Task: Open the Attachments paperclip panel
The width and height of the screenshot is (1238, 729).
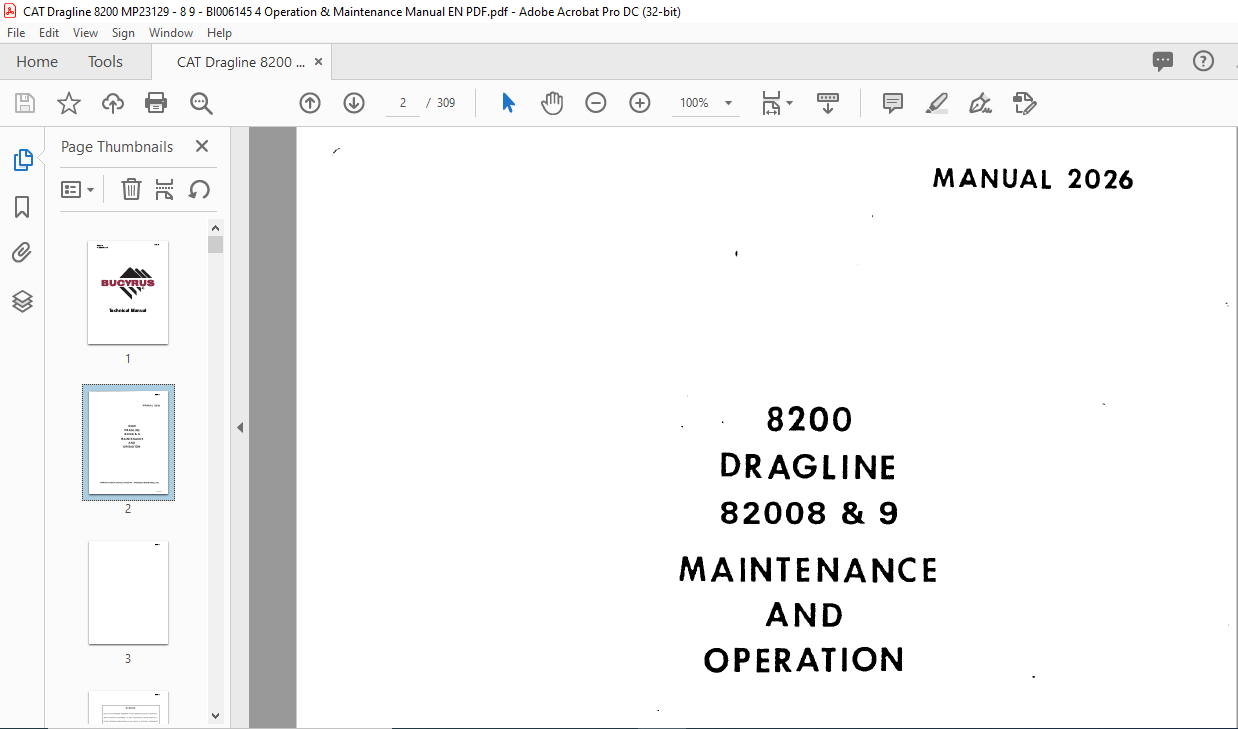Action: click(x=22, y=253)
